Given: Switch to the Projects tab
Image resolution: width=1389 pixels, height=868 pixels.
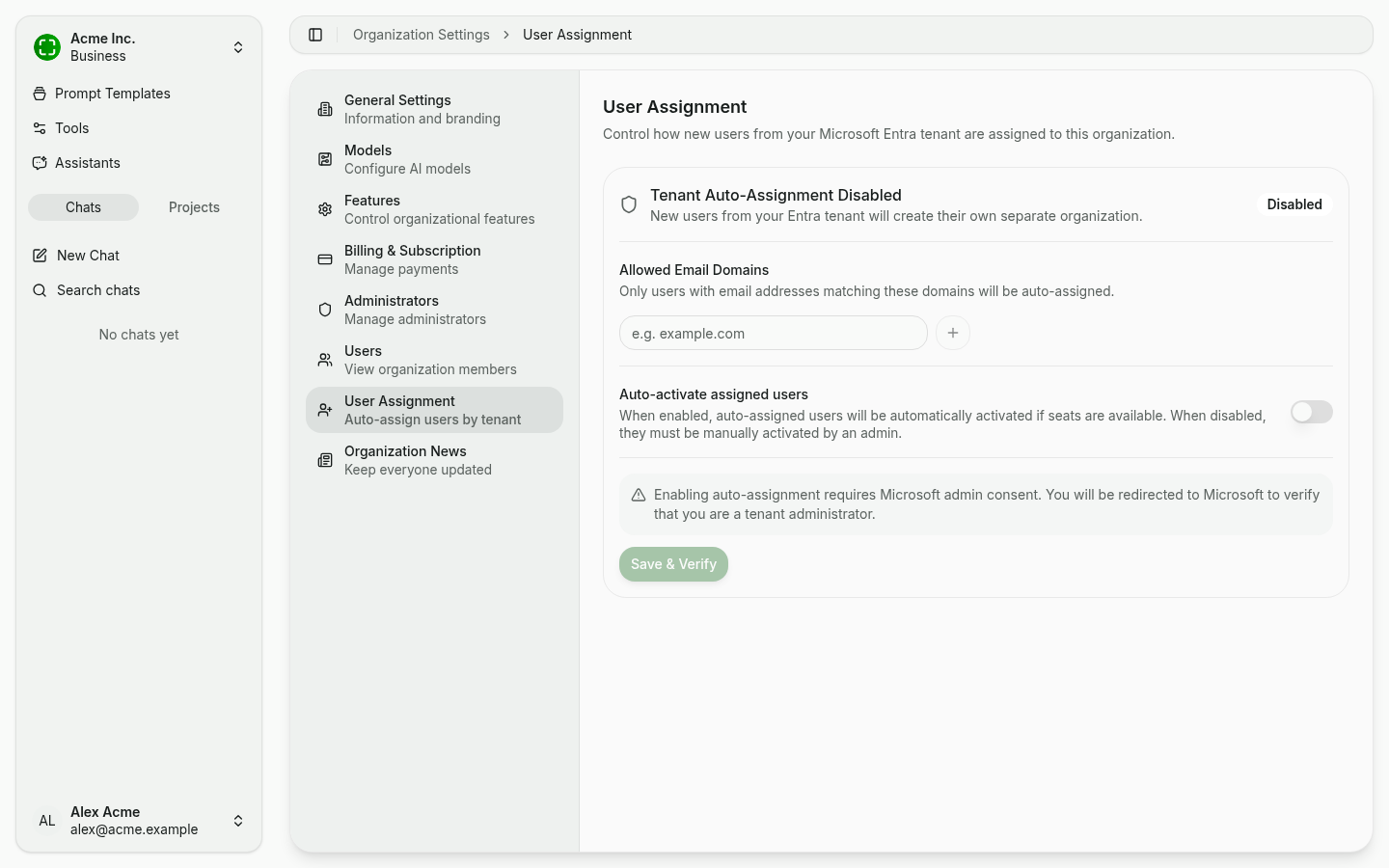Looking at the screenshot, I should [194, 207].
